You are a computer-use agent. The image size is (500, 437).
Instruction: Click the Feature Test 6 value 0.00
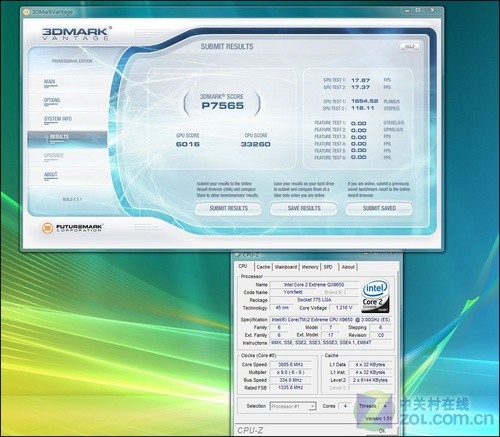click(x=359, y=157)
